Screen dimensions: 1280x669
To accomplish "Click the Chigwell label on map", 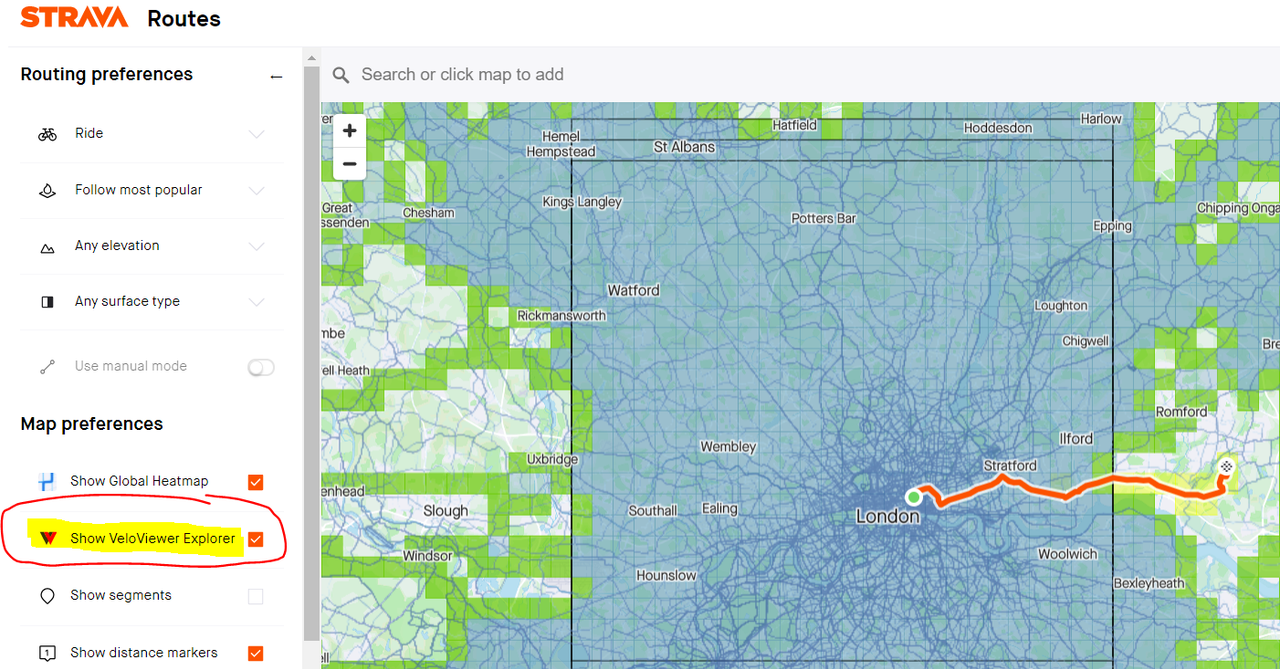I will tap(1085, 341).
